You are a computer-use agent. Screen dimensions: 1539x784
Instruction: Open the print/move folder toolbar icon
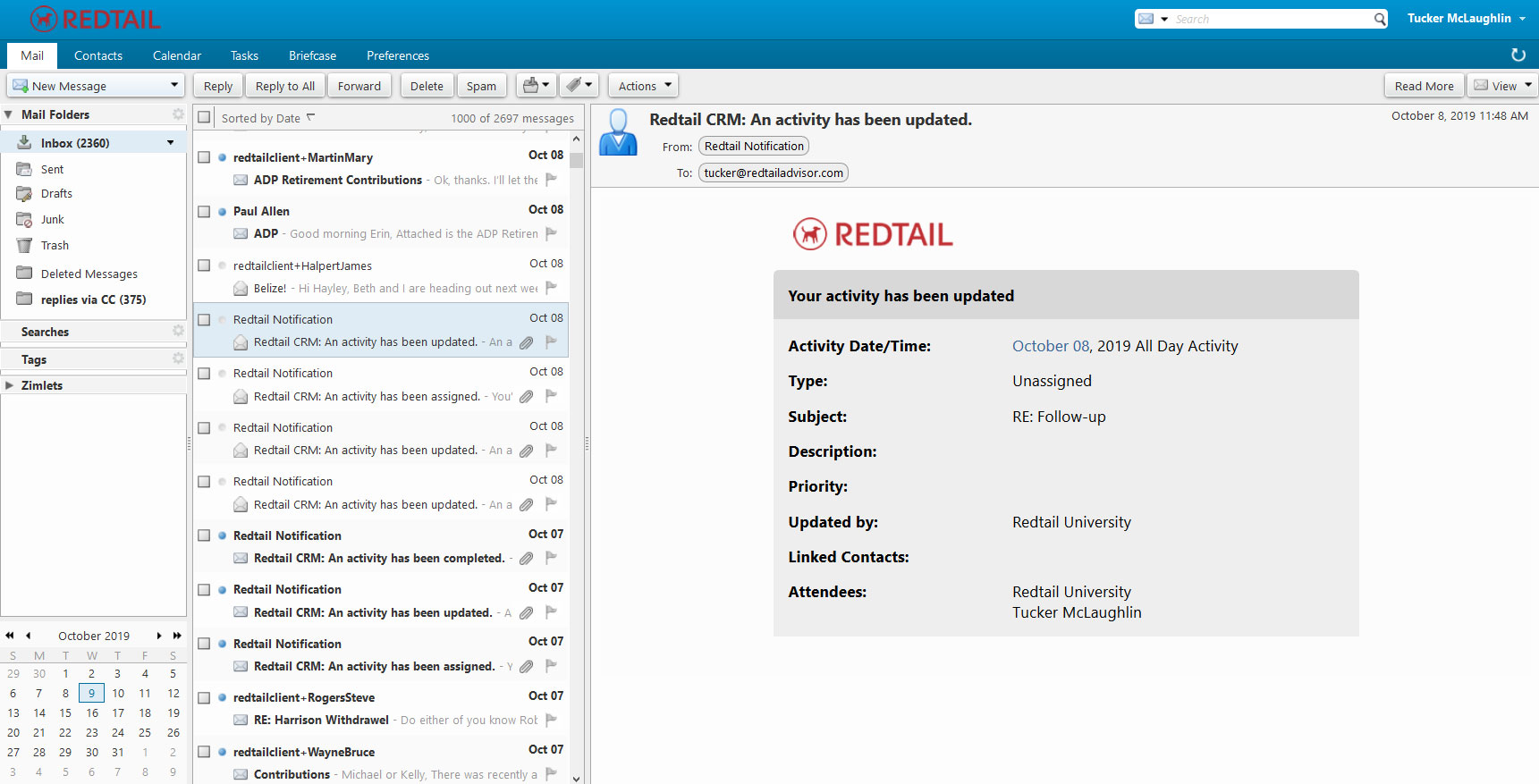coord(537,86)
